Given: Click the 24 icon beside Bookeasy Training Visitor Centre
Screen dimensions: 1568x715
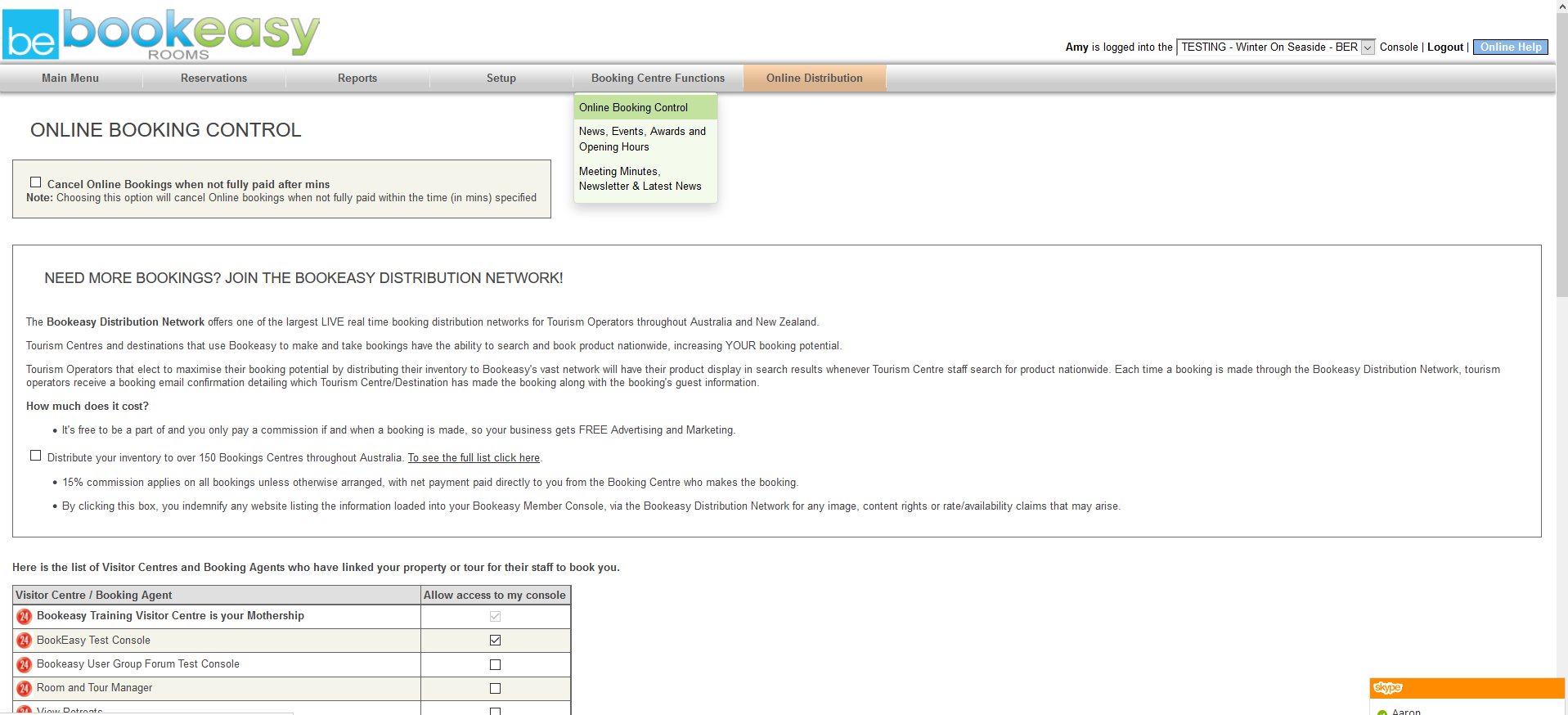Looking at the screenshot, I should click(25, 617).
